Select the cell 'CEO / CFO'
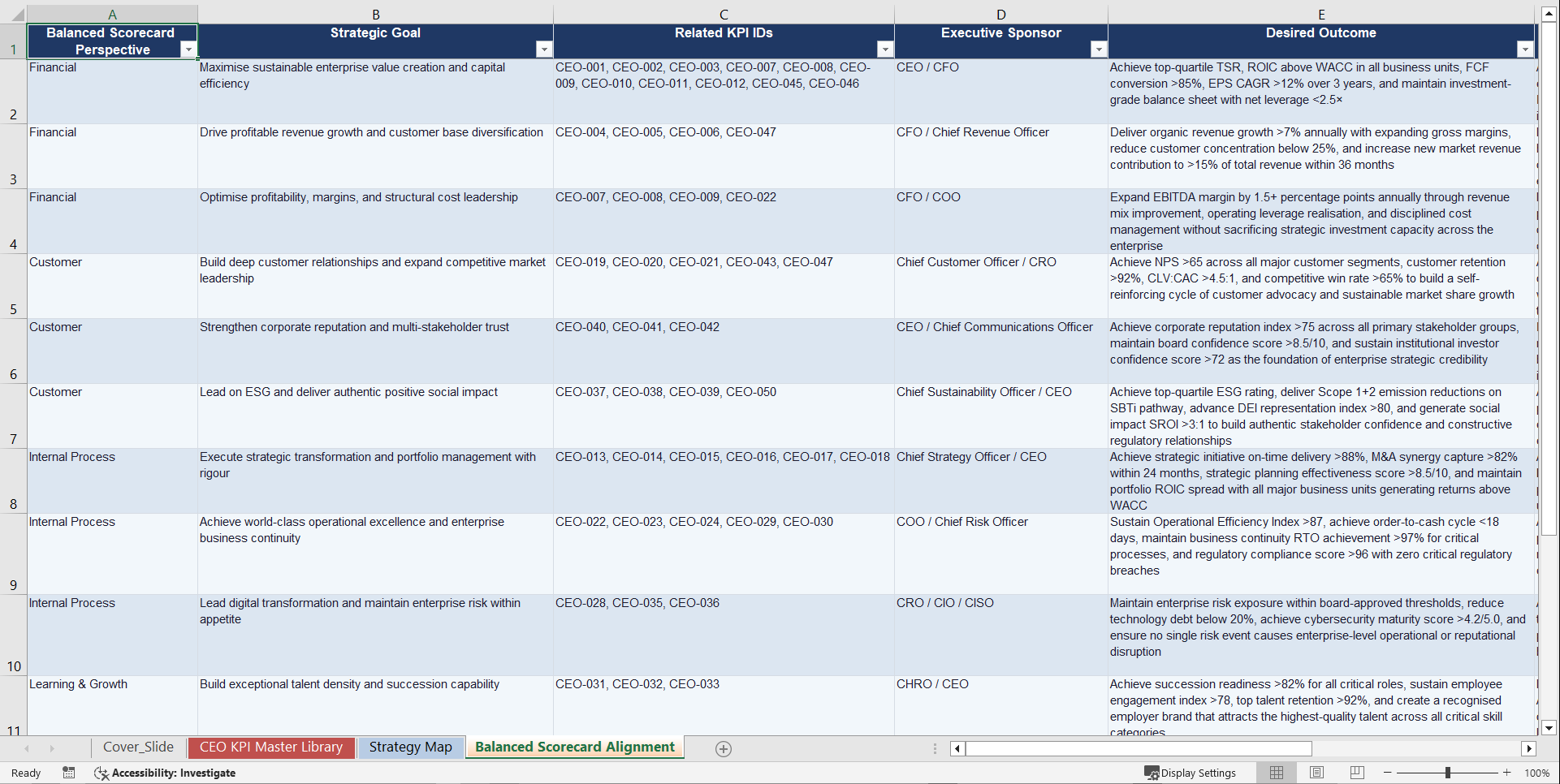The height and width of the screenshot is (784, 1560). (1000, 91)
